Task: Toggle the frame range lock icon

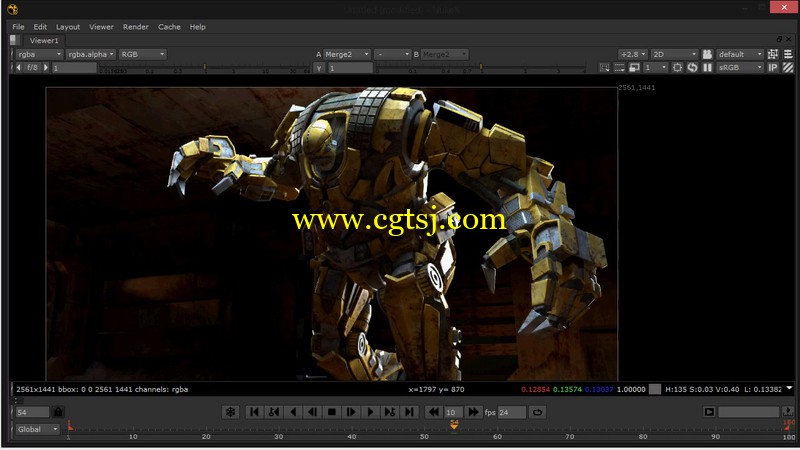Action: point(58,412)
